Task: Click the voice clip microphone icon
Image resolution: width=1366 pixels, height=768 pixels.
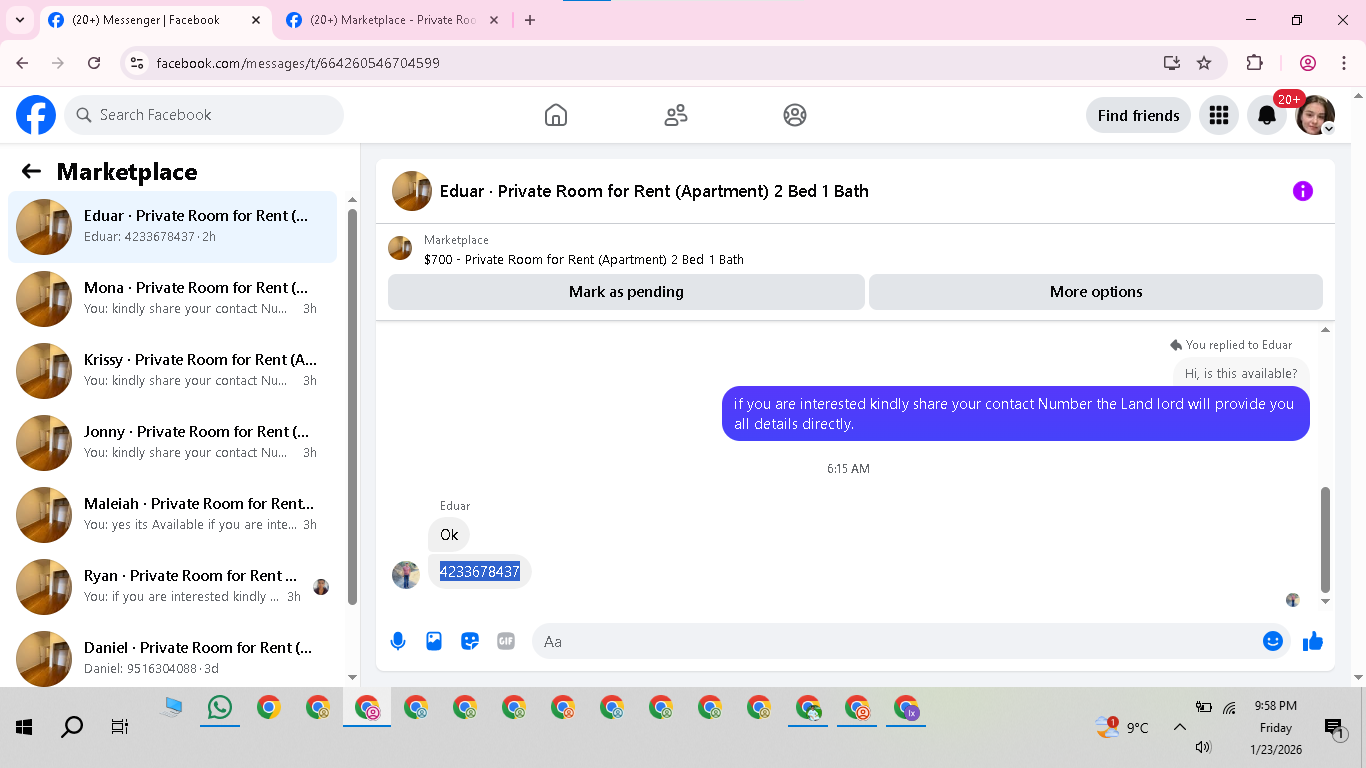Action: [398, 641]
